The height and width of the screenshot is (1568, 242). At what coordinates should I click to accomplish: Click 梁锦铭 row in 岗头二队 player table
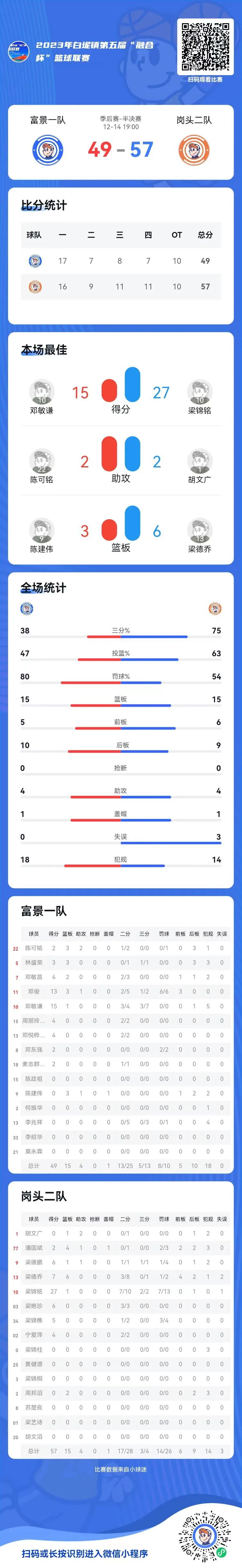[121, 1292]
